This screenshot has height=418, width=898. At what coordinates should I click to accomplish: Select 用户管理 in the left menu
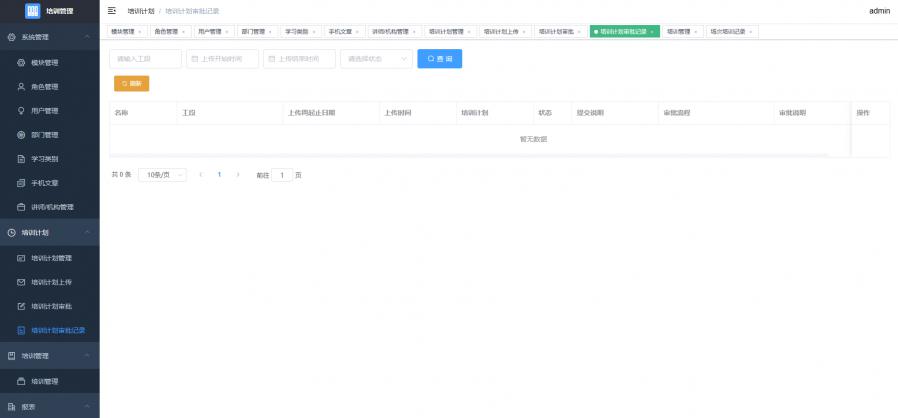tap(45, 110)
